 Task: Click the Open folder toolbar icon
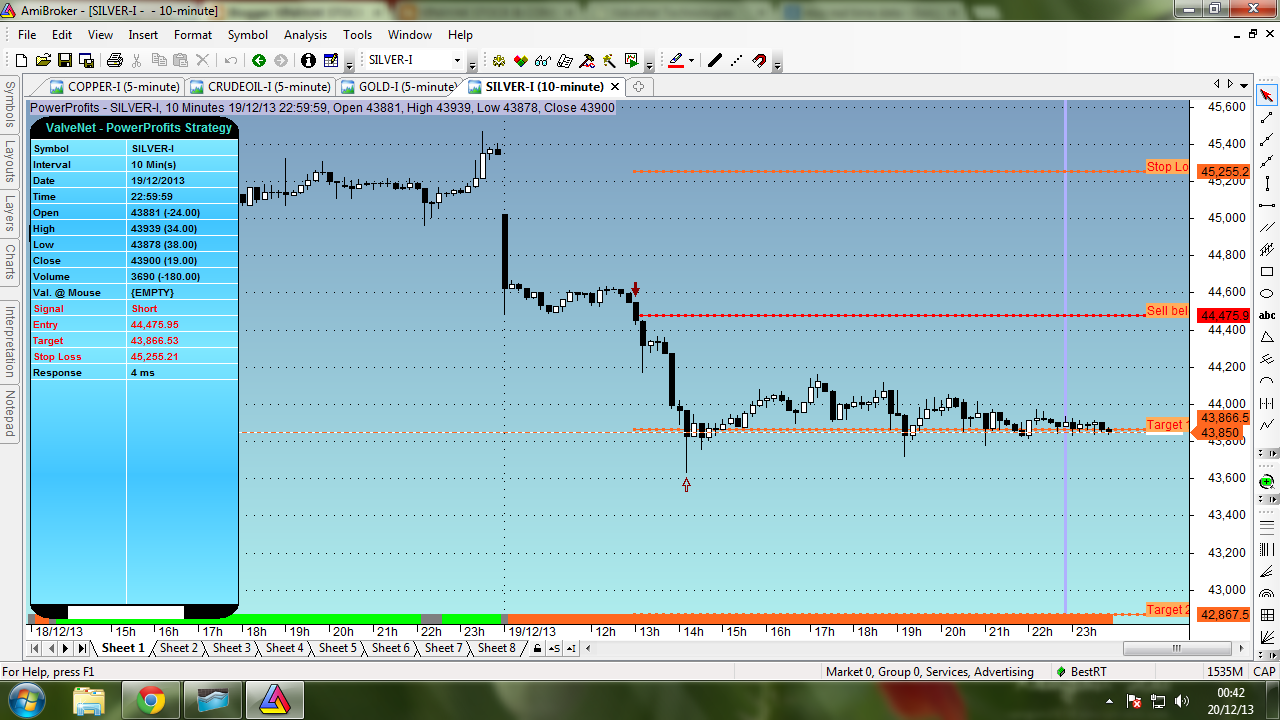(44, 61)
